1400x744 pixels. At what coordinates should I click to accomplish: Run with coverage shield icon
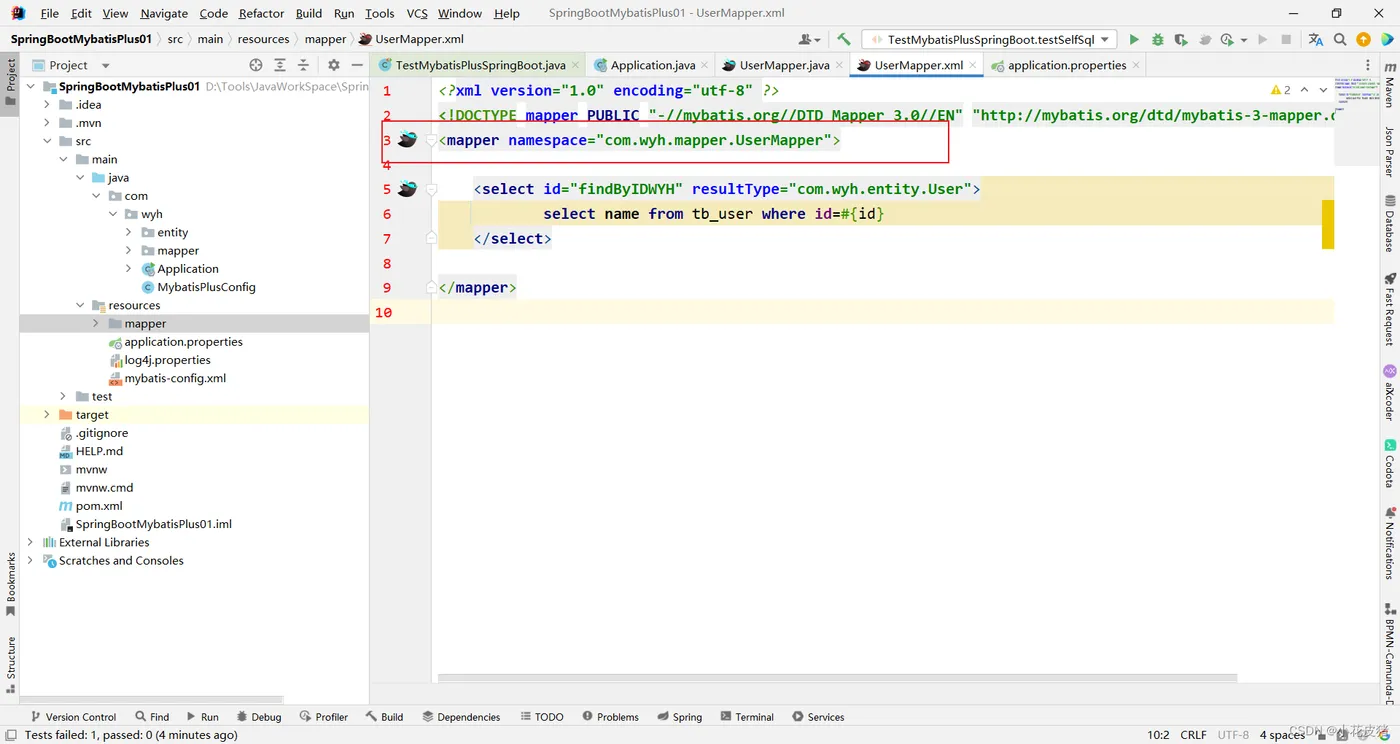pos(1181,39)
